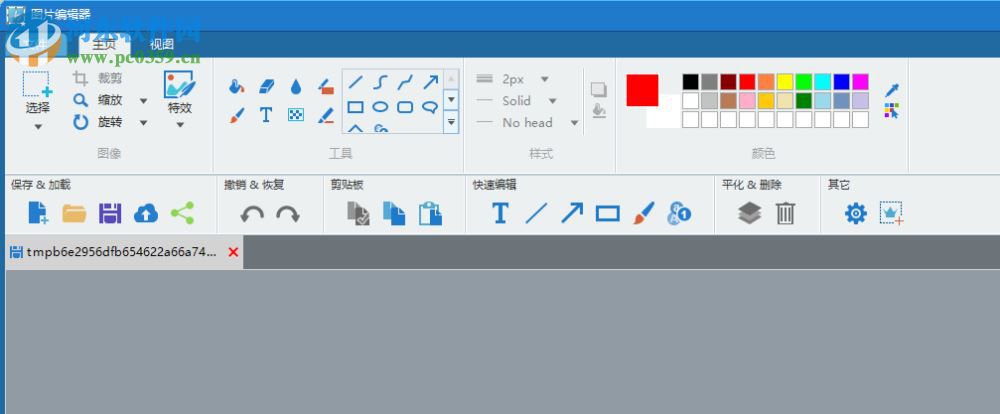Use quick edit text T tool

500,213
